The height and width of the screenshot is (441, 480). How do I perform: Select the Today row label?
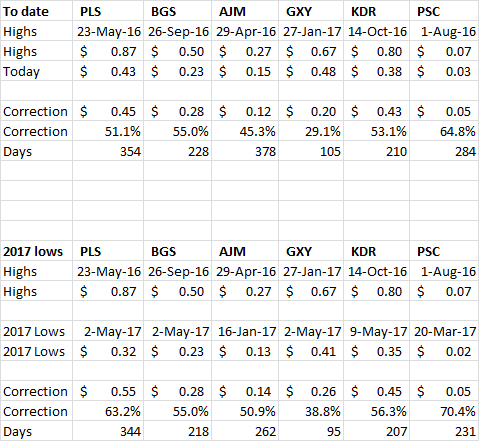coord(21,72)
